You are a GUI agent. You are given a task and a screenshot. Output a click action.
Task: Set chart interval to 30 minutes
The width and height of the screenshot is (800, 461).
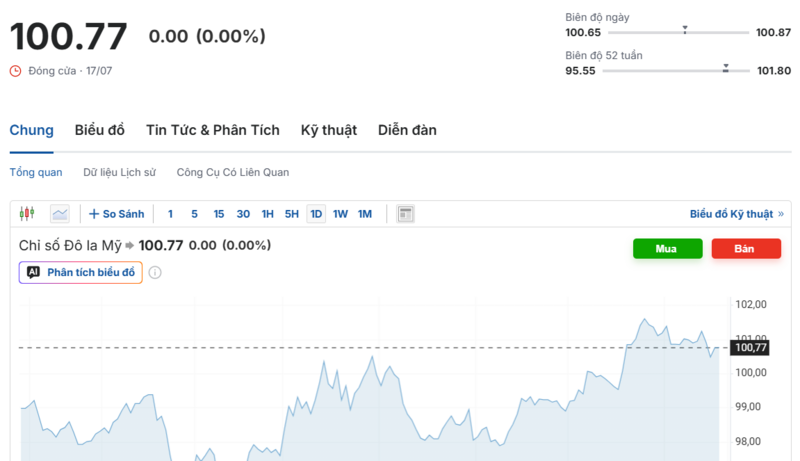point(243,214)
